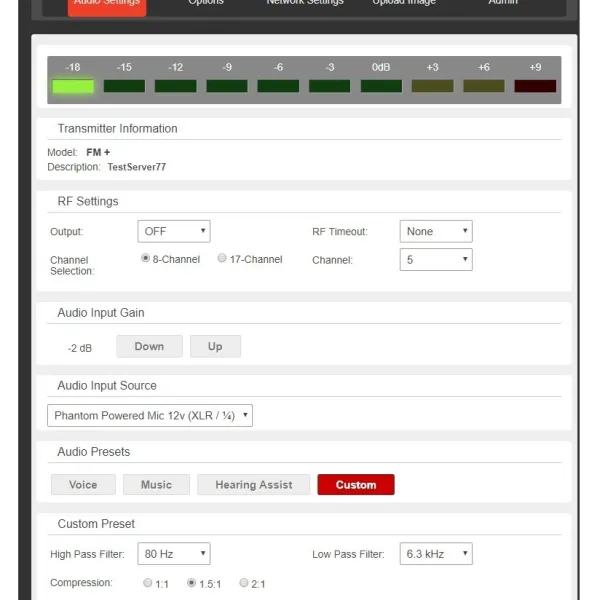Image resolution: width=600 pixels, height=600 pixels.
Task: Click the red Custom preset button
Action: (356, 485)
